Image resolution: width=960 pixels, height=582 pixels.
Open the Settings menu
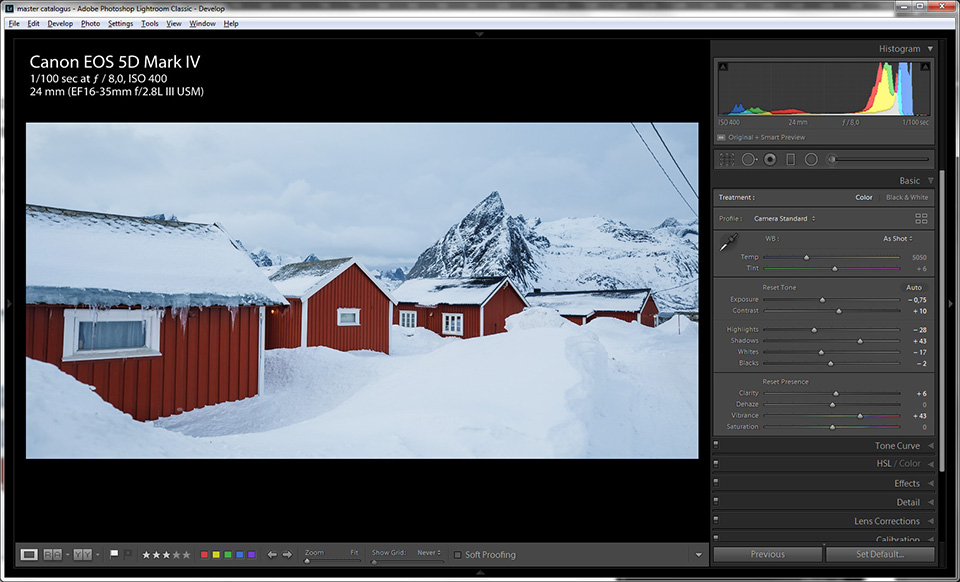(120, 23)
